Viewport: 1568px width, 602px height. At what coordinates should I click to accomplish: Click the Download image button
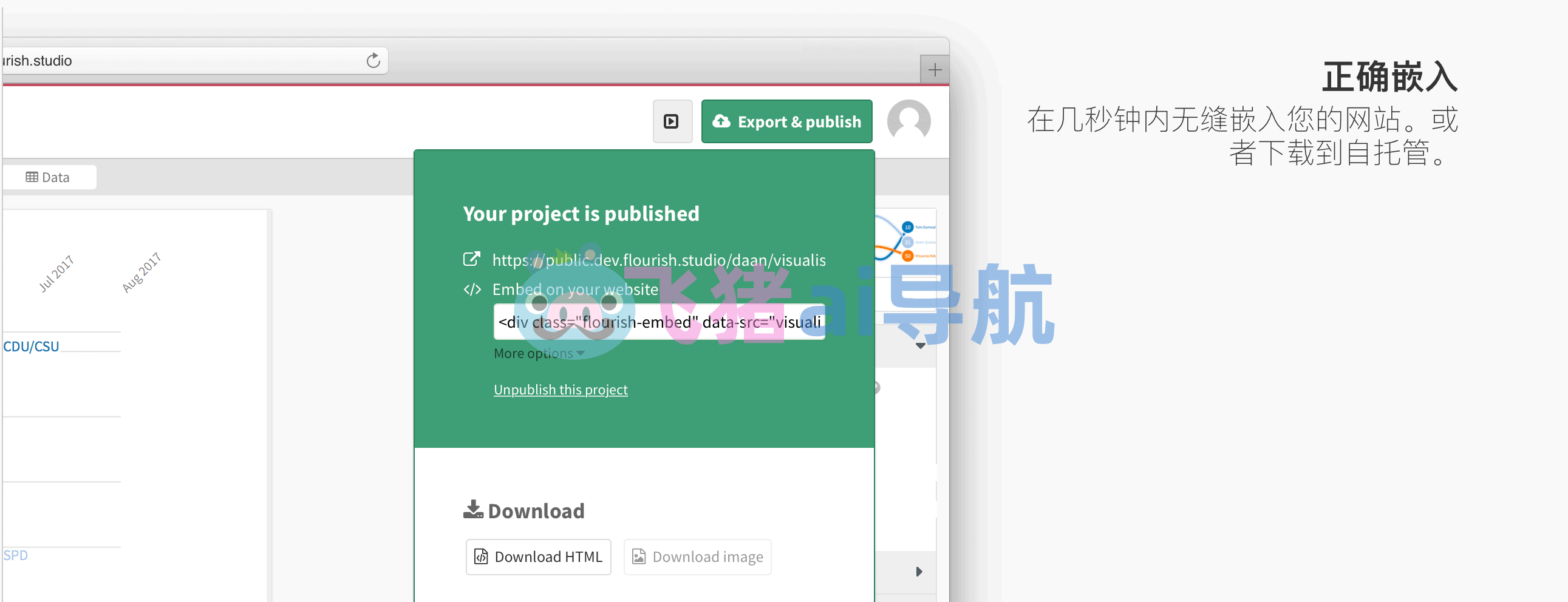coord(698,556)
